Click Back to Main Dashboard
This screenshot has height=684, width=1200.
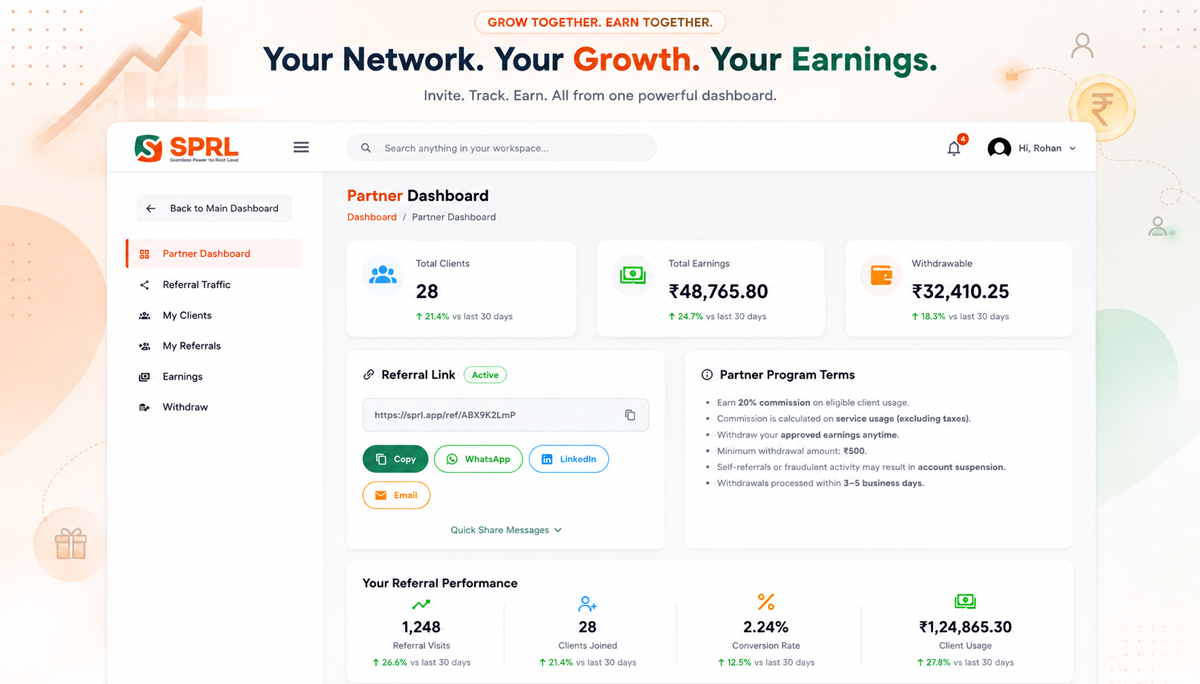click(214, 208)
